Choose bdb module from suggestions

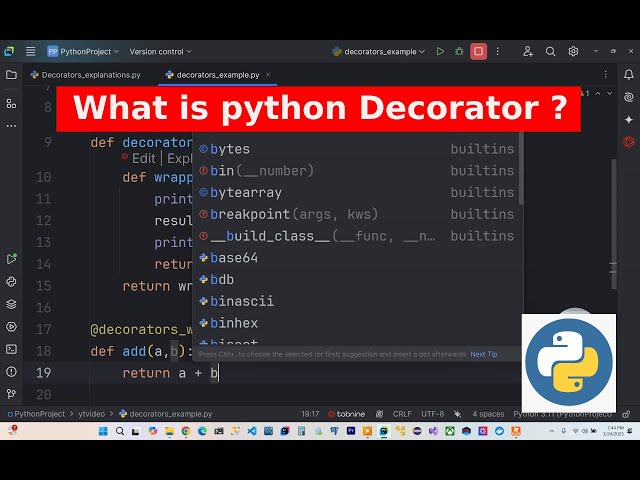pyautogui.click(x=356, y=280)
